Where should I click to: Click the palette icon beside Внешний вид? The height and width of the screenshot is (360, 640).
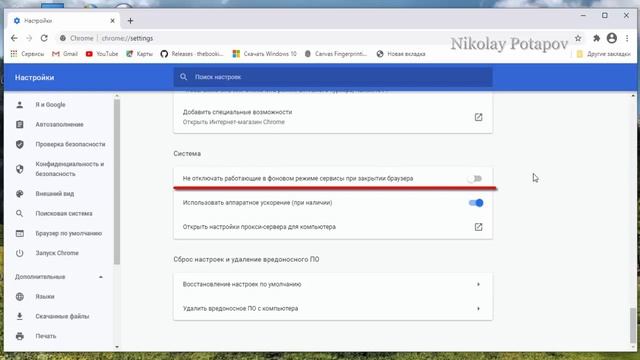(x=20, y=194)
